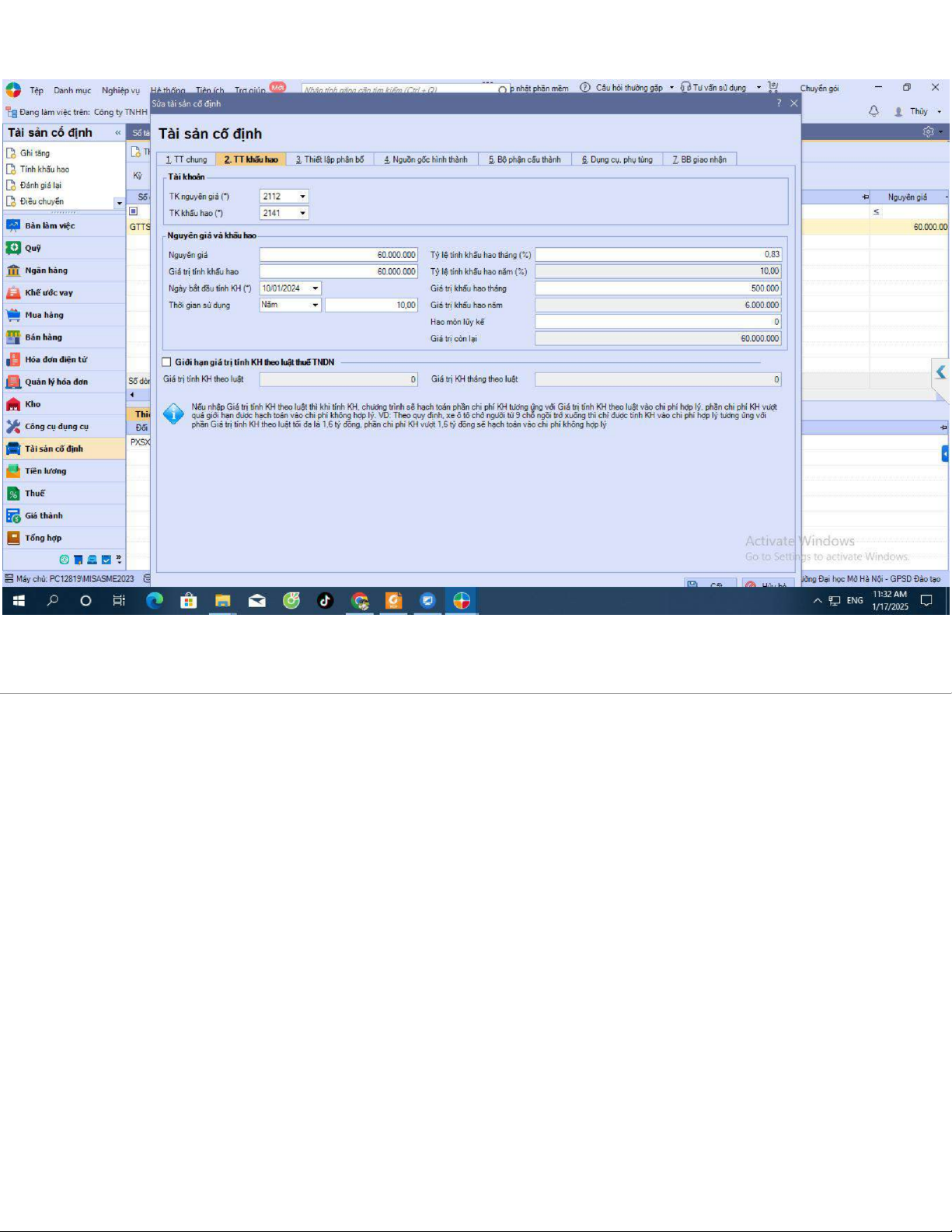Open the Ngày bắt đầu tính KH date picker

point(315,288)
